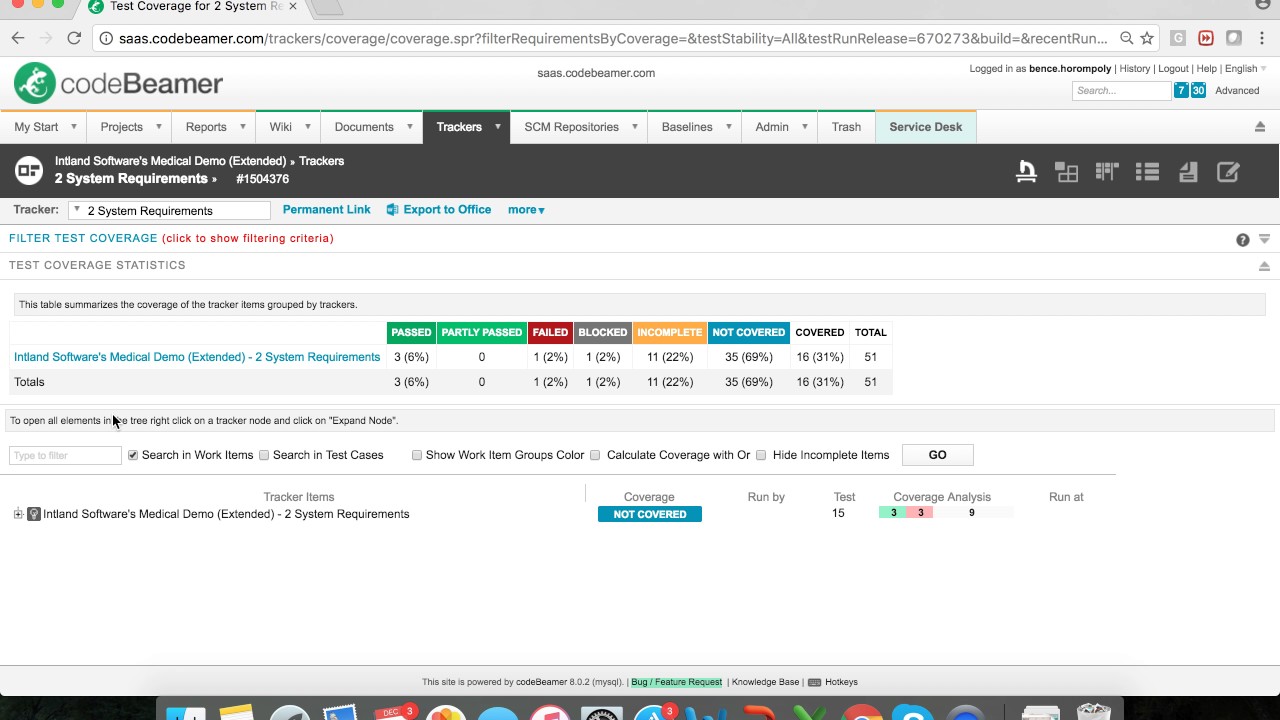1280x720 pixels.
Task: Click the codeBeamer logo
Action: pos(118,84)
